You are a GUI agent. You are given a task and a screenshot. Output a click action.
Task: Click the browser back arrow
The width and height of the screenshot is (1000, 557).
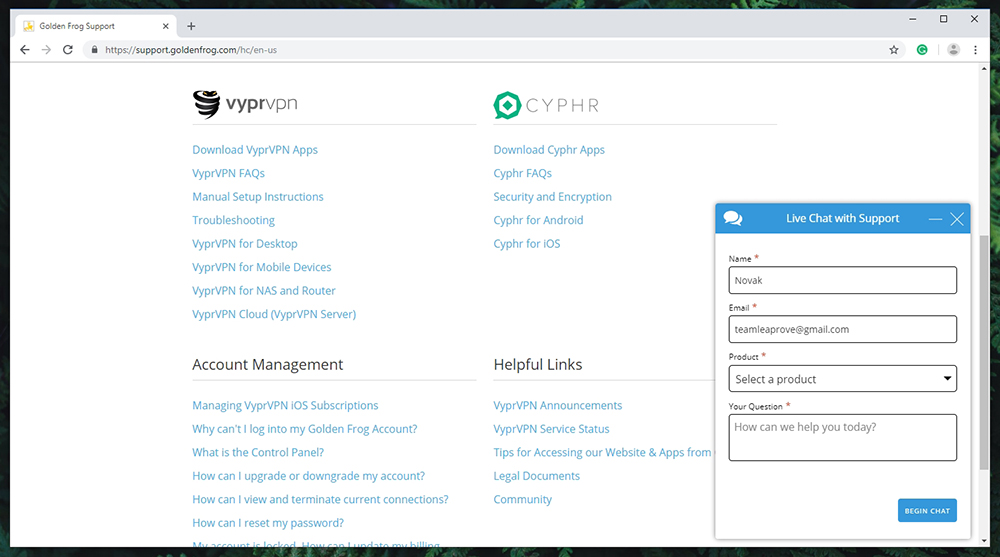point(25,50)
